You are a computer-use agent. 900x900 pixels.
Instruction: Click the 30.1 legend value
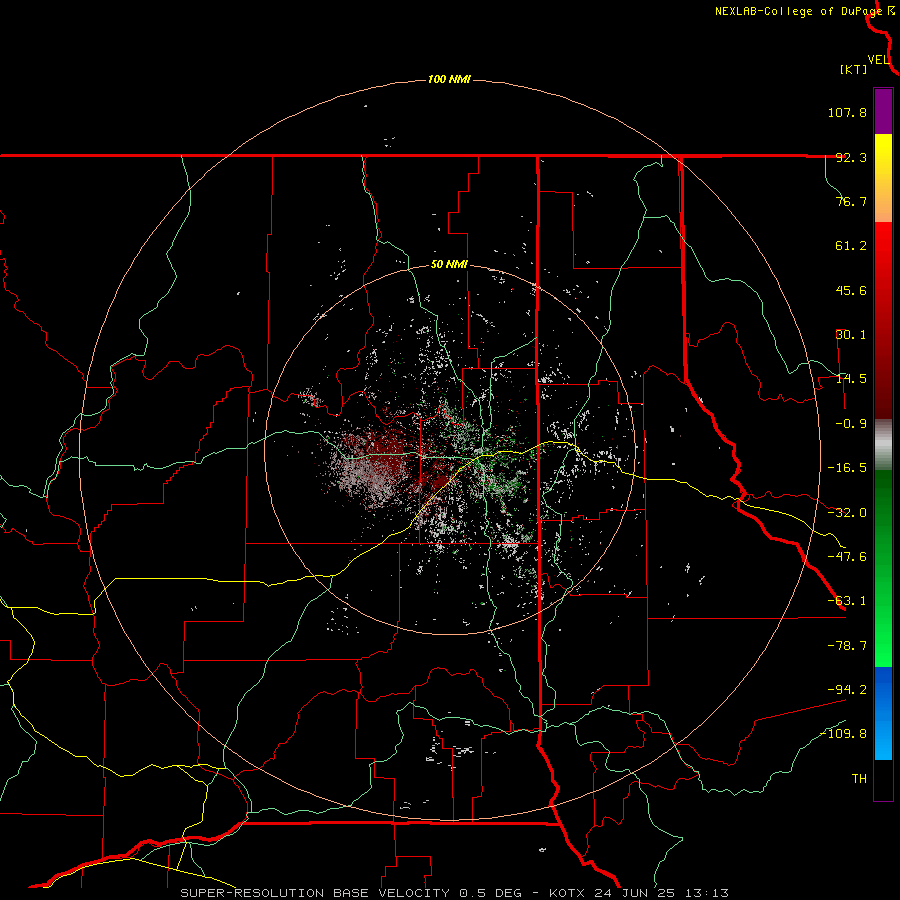pyautogui.click(x=851, y=335)
